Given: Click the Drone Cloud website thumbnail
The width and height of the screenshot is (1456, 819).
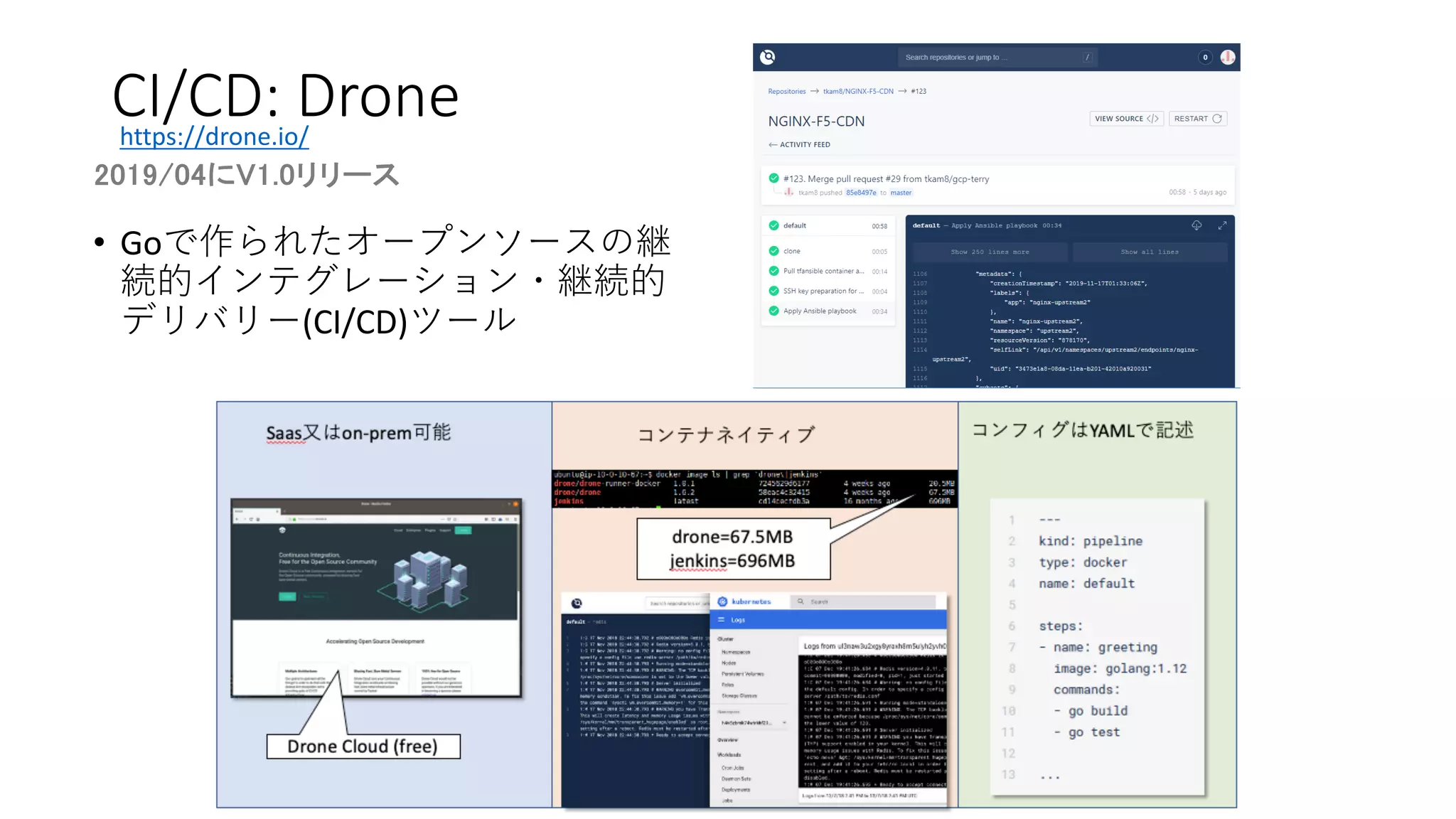Looking at the screenshot, I should point(376,597).
